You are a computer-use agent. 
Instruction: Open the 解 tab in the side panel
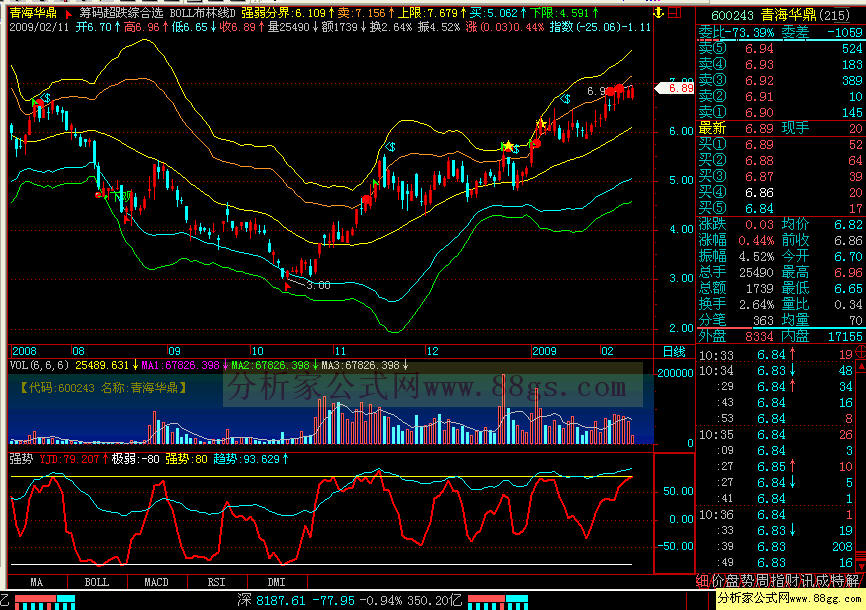point(852,581)
